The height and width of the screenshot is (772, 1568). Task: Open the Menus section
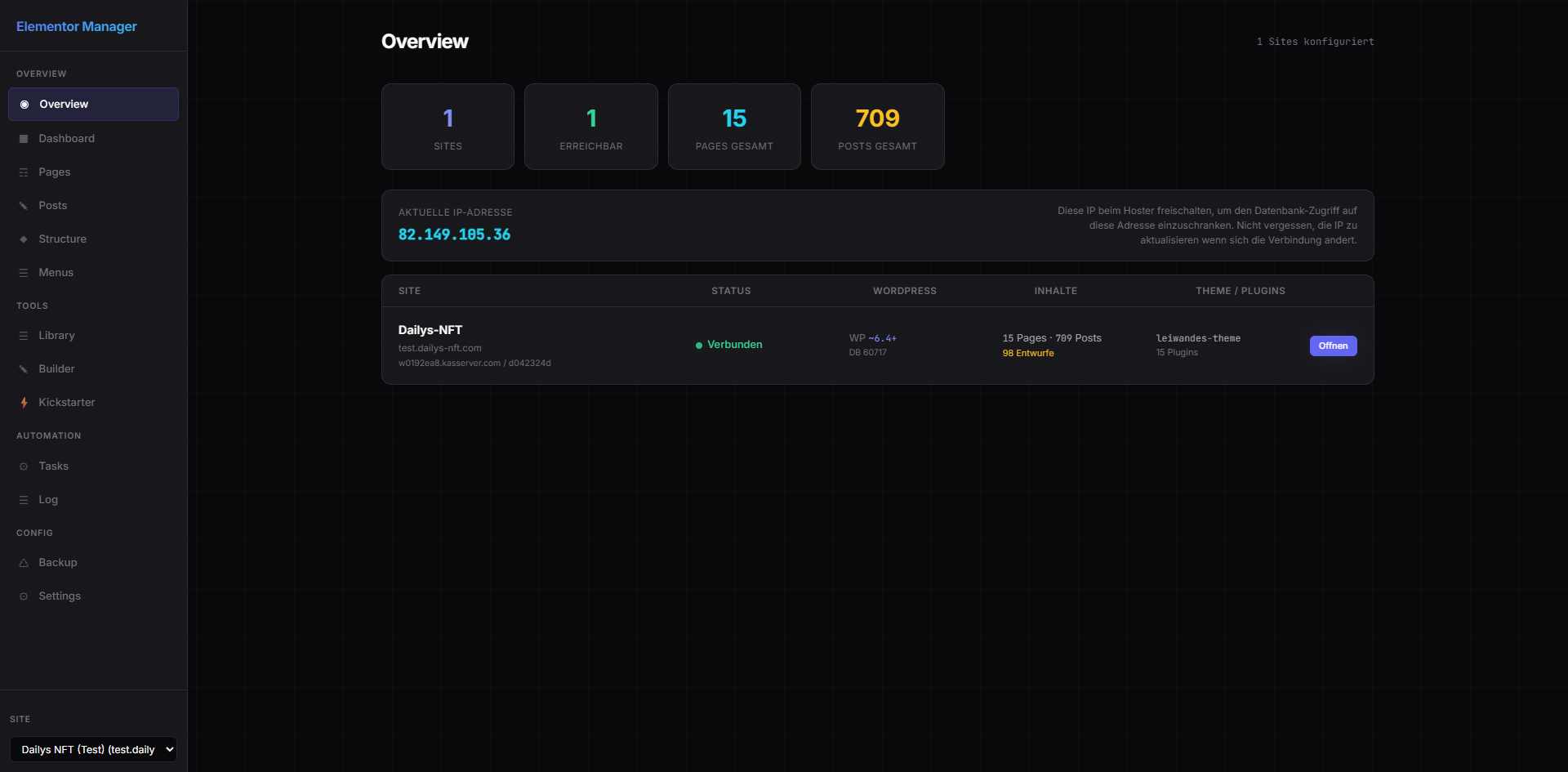[x=56, y=273]
